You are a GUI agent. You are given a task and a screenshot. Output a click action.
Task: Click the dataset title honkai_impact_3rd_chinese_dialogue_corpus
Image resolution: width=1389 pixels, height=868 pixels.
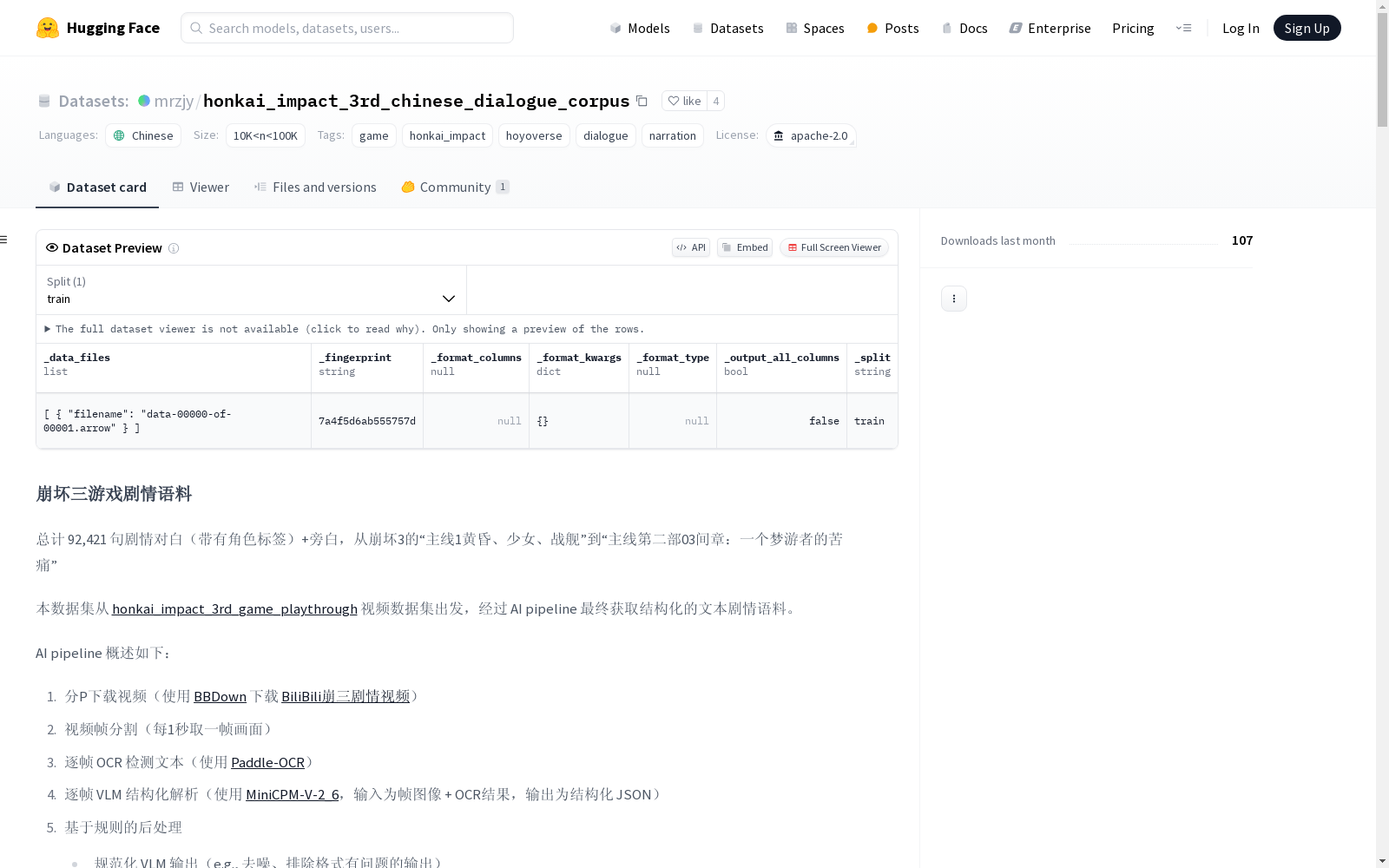(416, 101)
